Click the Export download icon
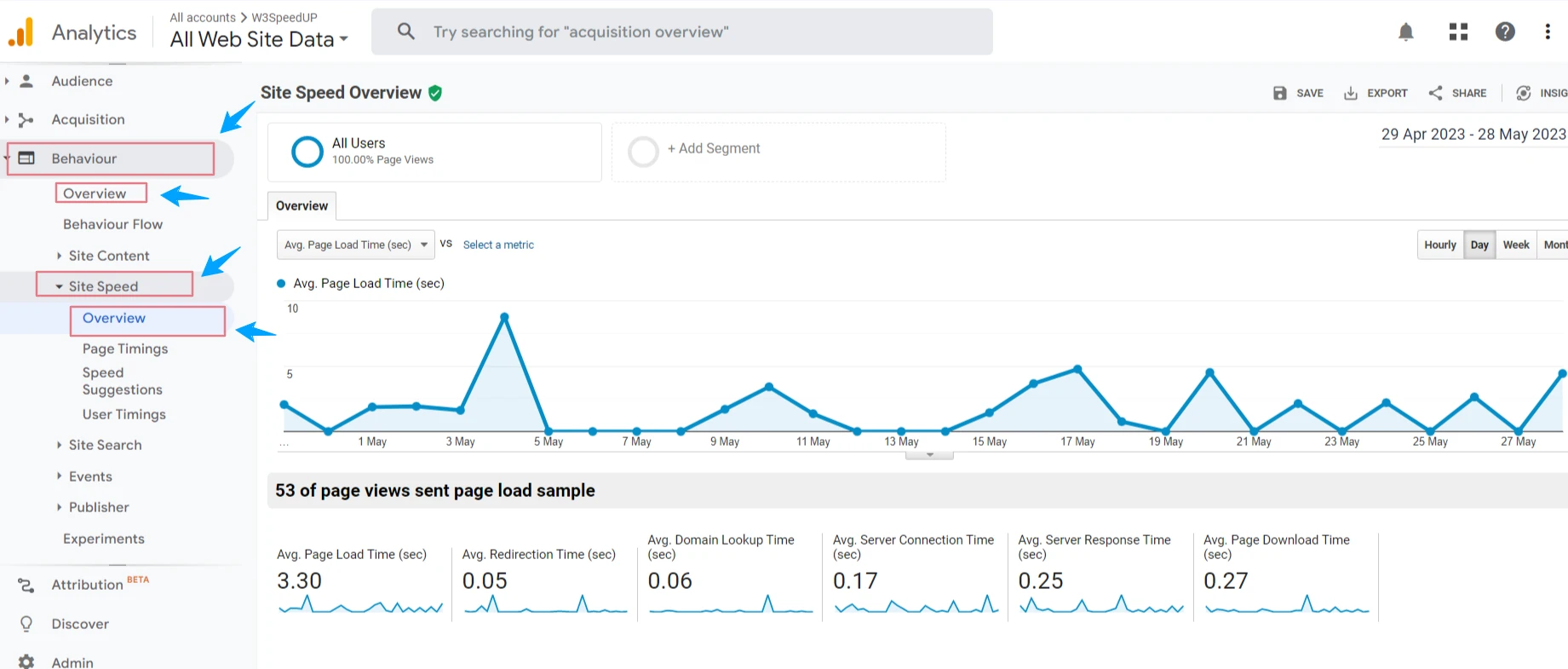Viewport: 1568px width, 669px height. pos(1351,93)
